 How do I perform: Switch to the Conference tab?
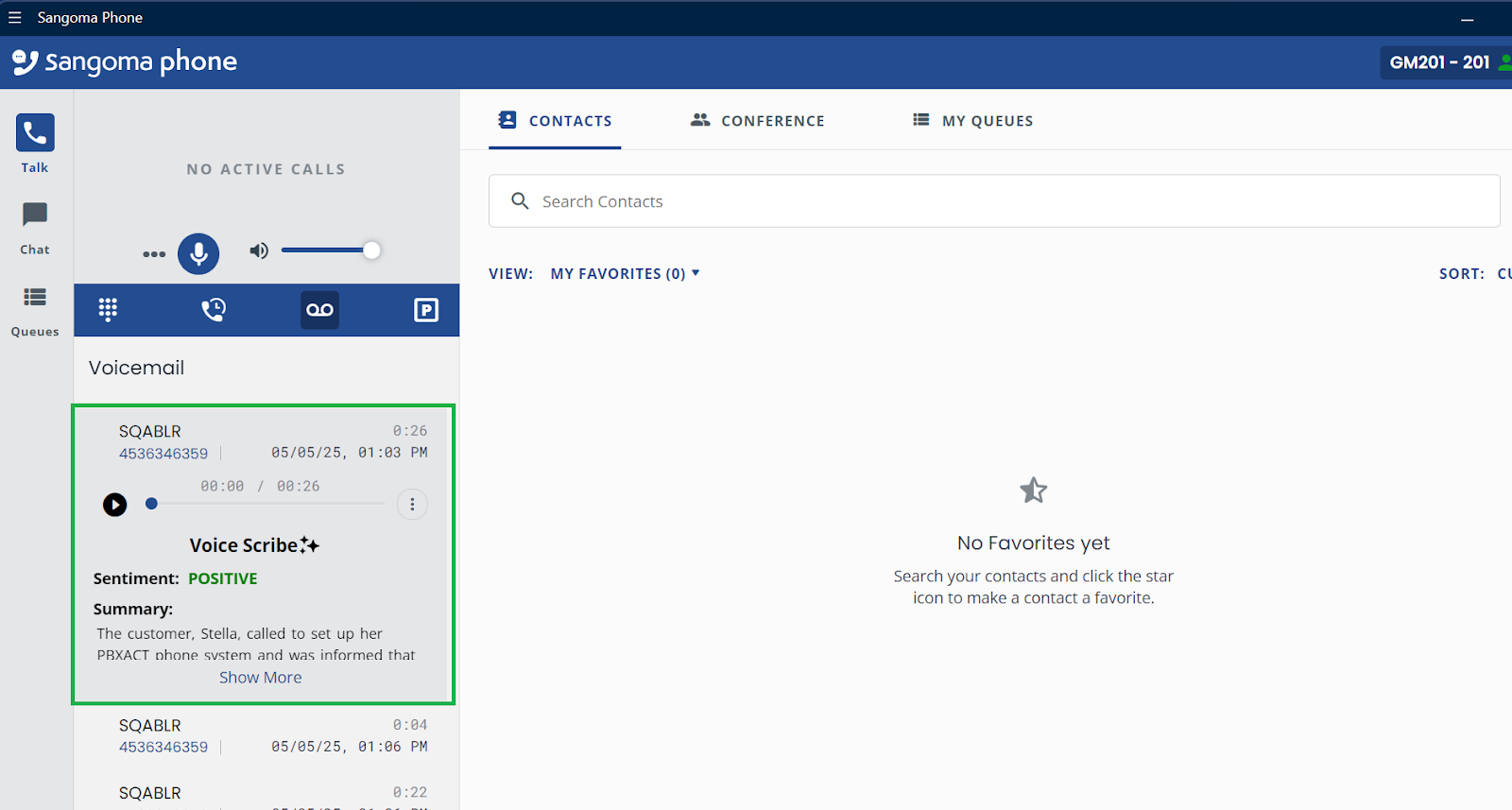pos(758,121)
